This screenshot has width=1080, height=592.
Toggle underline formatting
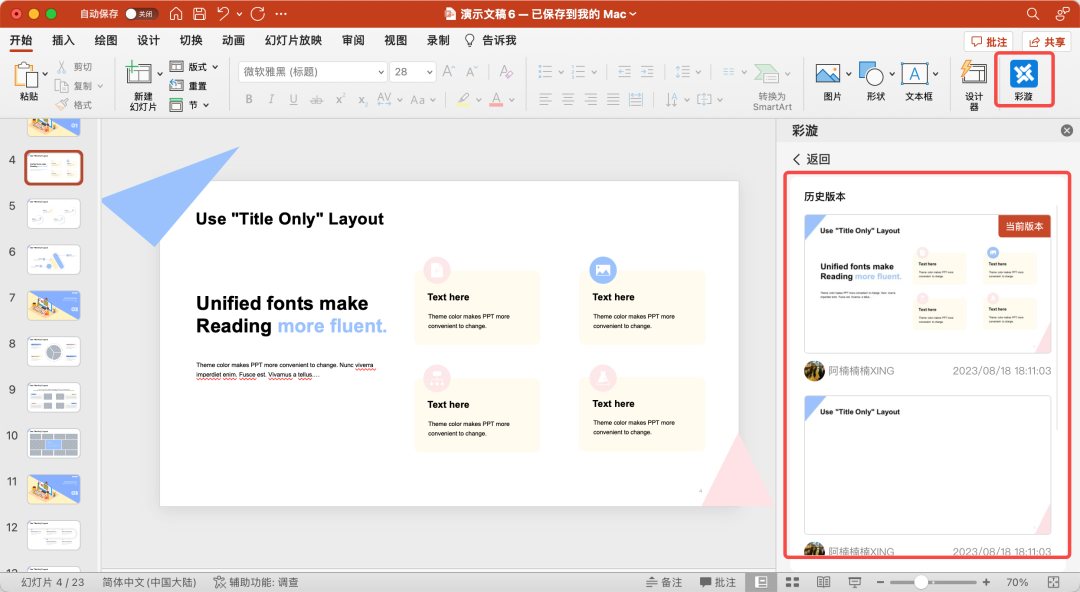(x=293, y=100)
